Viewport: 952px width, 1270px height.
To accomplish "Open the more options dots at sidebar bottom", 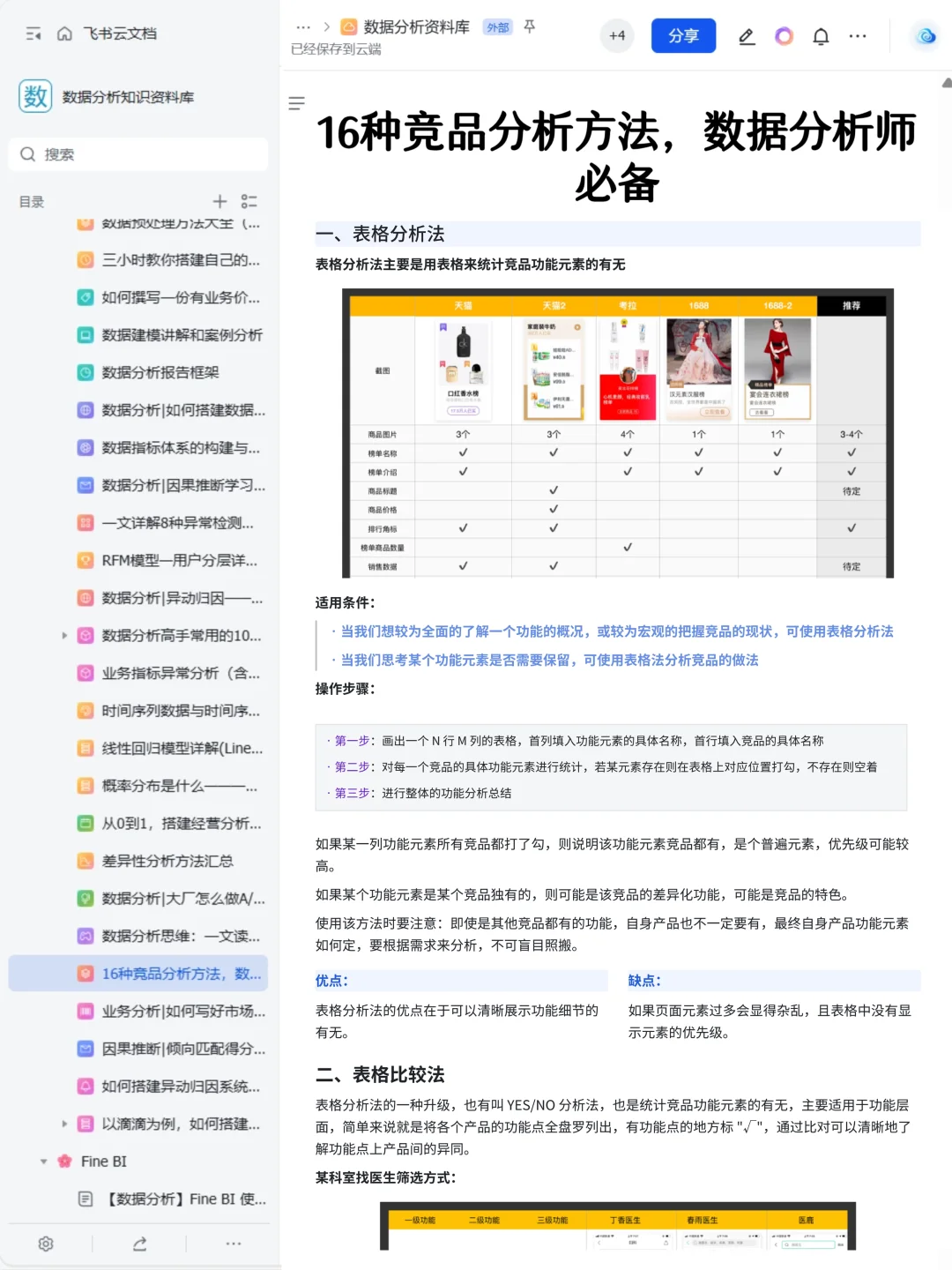I will [234, 1244].
